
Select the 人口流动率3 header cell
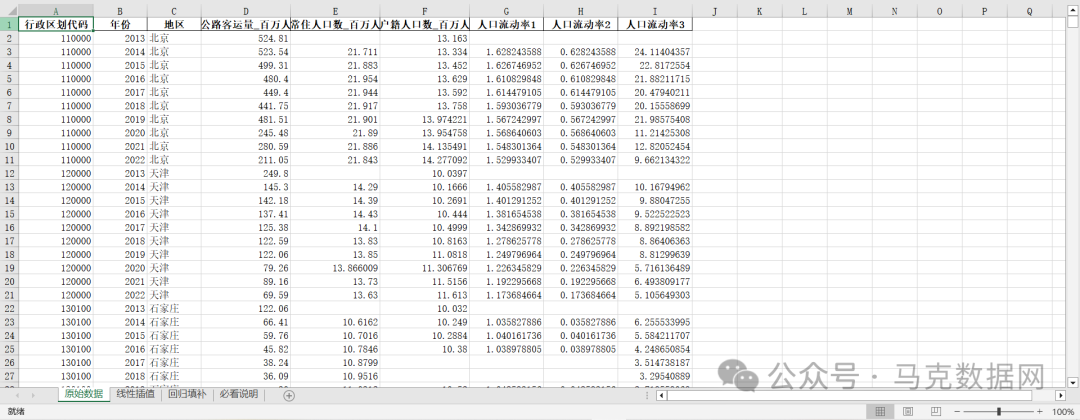(x=655, y=24)
